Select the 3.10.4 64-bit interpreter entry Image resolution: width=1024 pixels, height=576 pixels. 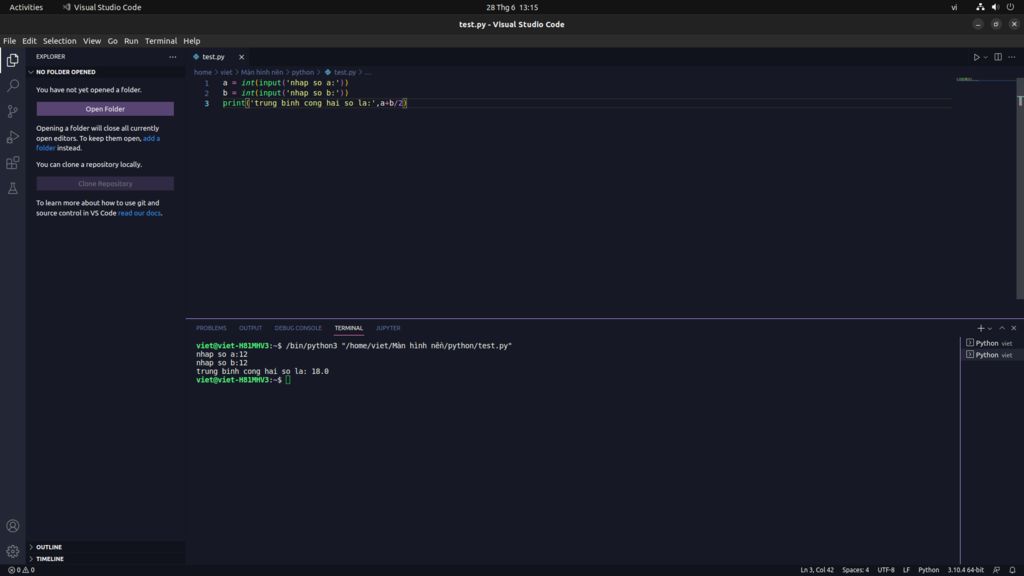(x=965, y=570)
